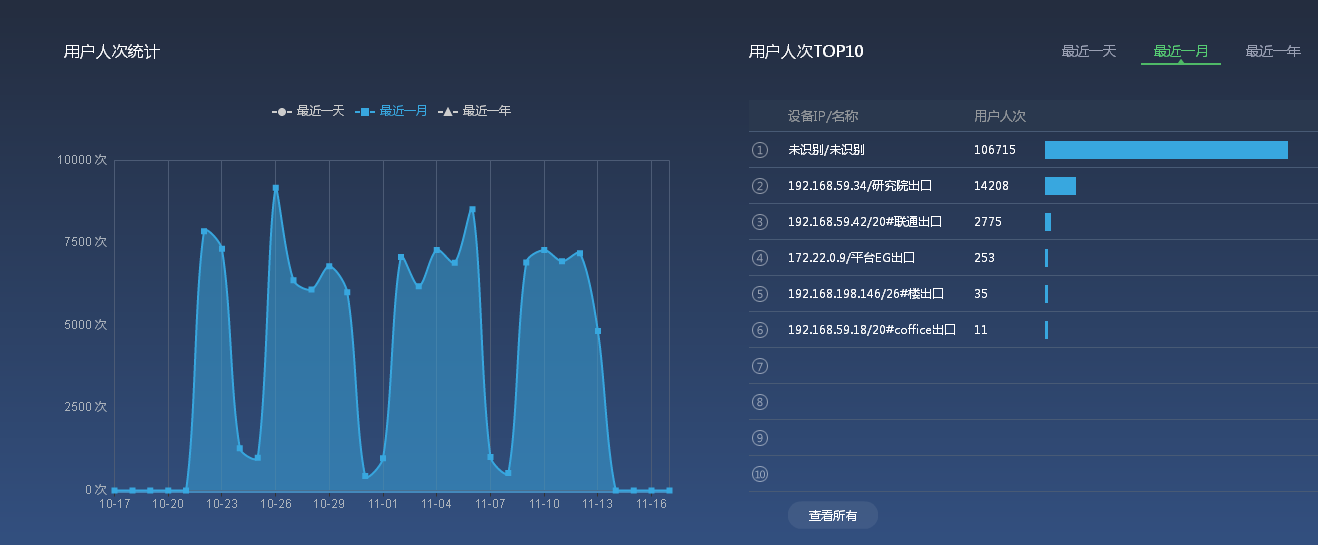Screen dimensions: 1318x545
Task: Toggle the 最近一月 legend series
Action: [x=392, y=111]
